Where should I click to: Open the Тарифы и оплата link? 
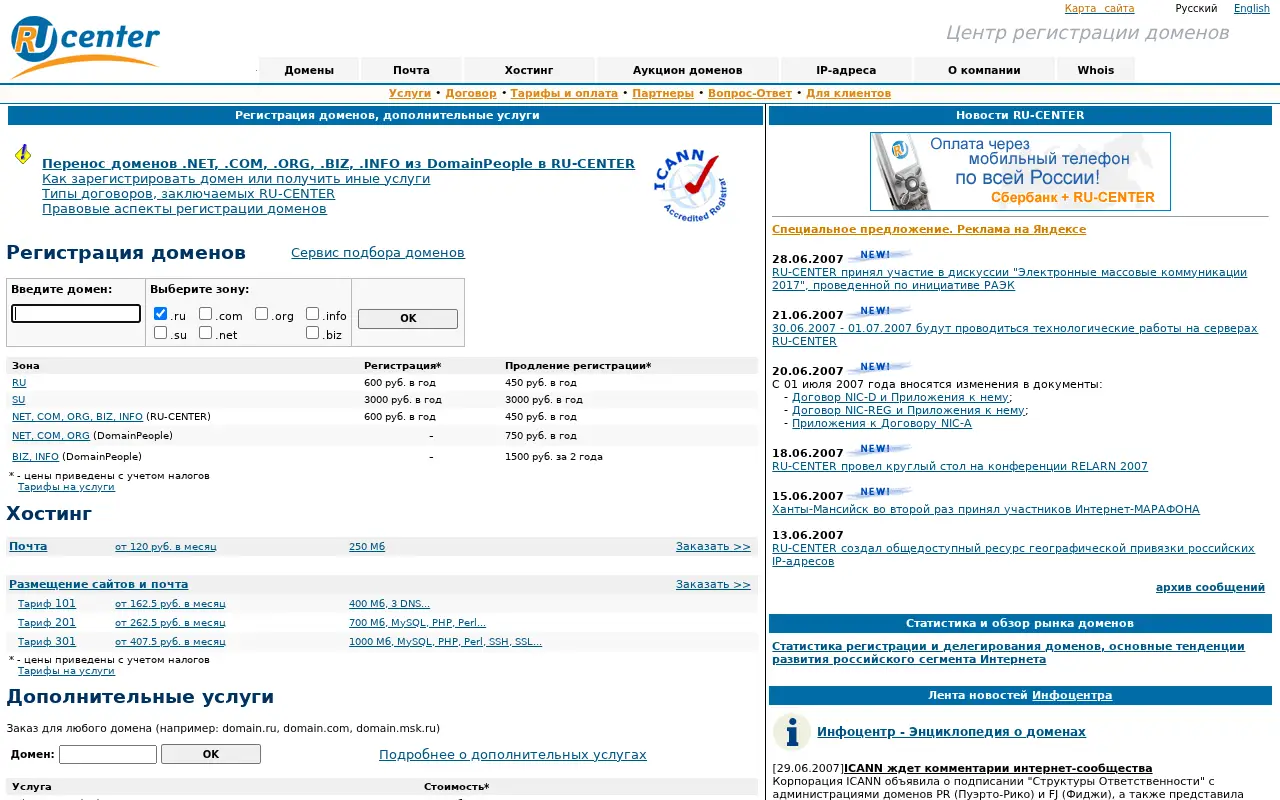pos(564,93)
